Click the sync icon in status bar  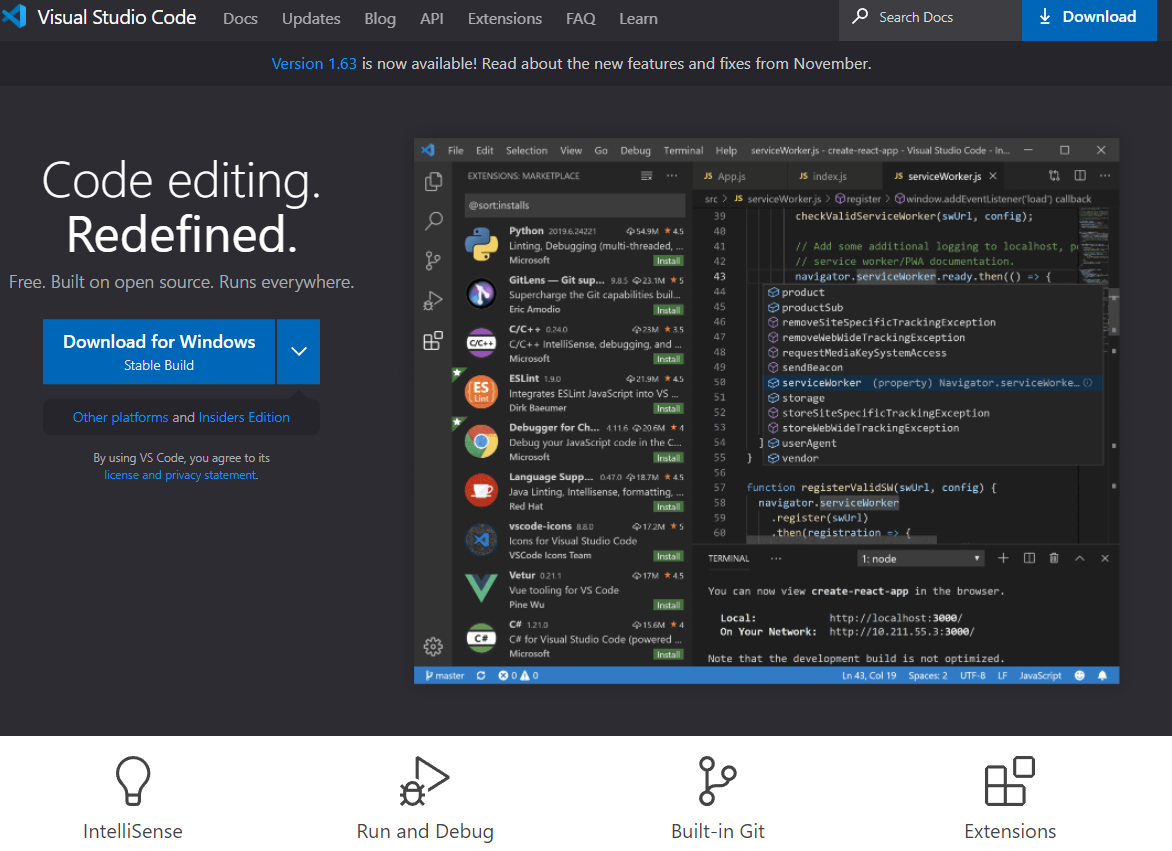pos(481,675)
